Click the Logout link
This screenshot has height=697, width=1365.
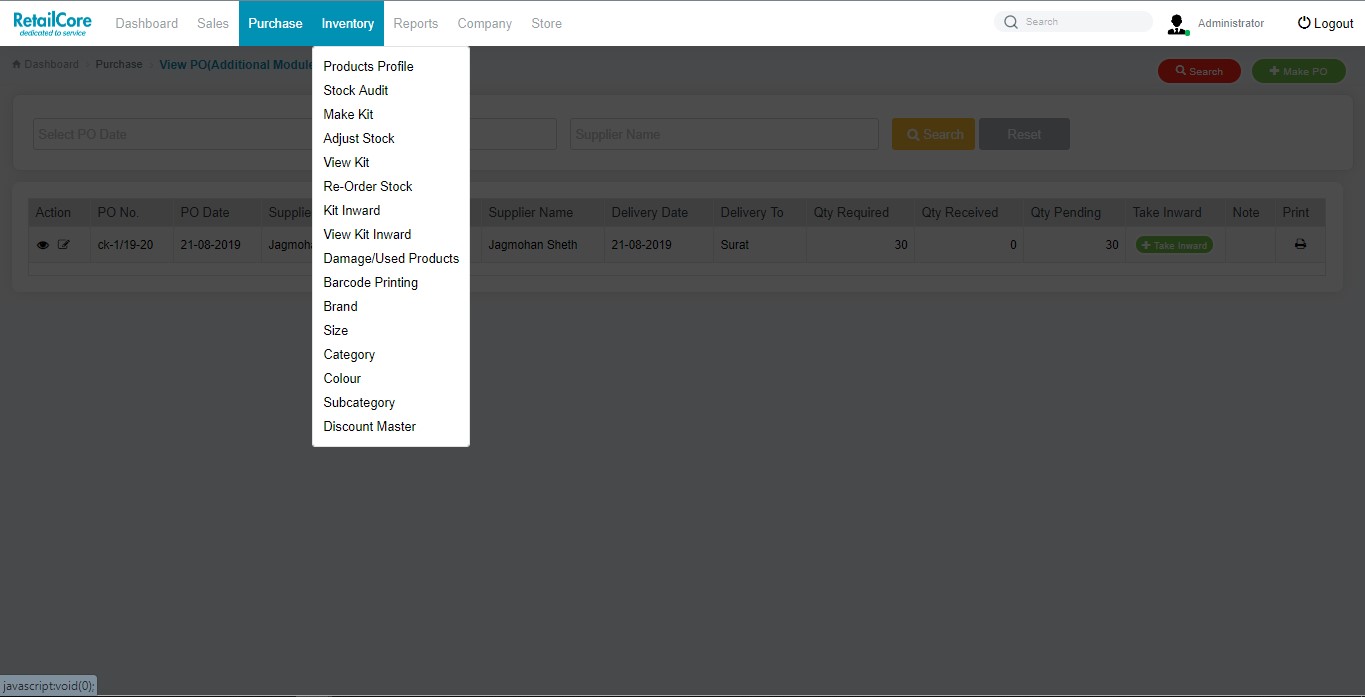point(1325,23)
